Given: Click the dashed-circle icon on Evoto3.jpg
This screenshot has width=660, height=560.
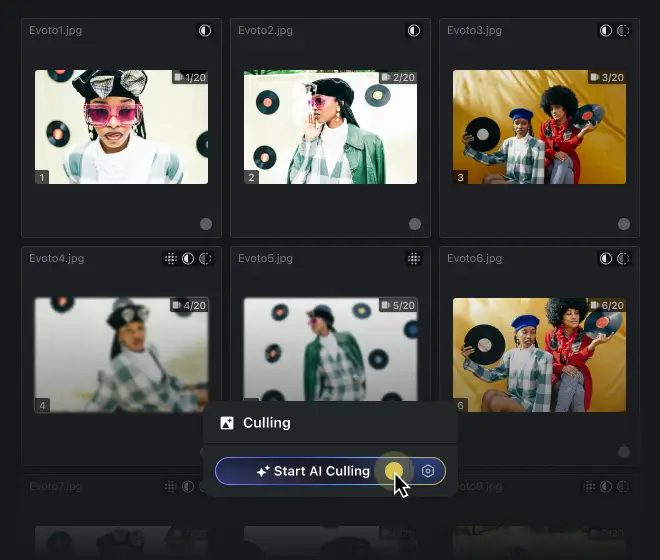Looking at the screenshot, I should coord(623,31).
